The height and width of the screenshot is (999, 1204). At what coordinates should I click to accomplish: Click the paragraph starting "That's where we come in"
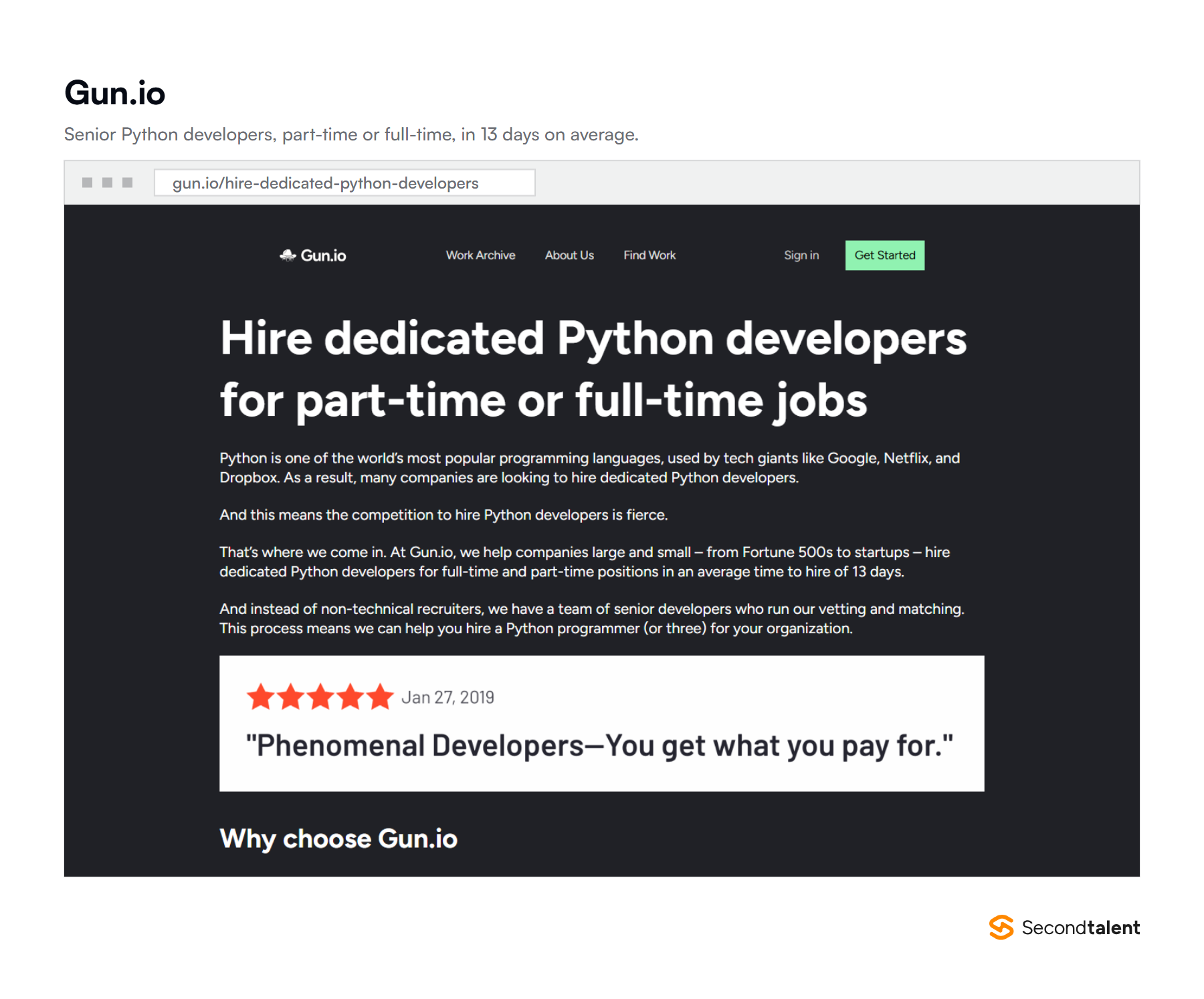click(x=585, y=562)
